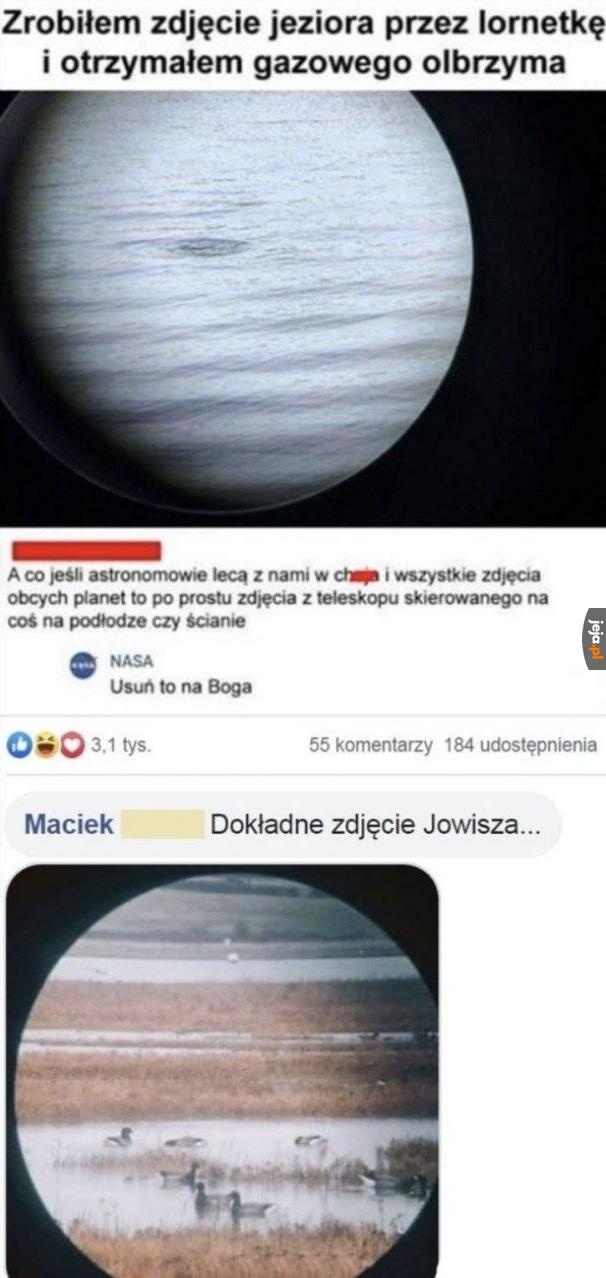The width and height of the screenshot is (606, 1278).
Task: Open the 55 komentarzy link
Action: click(370, 745)
